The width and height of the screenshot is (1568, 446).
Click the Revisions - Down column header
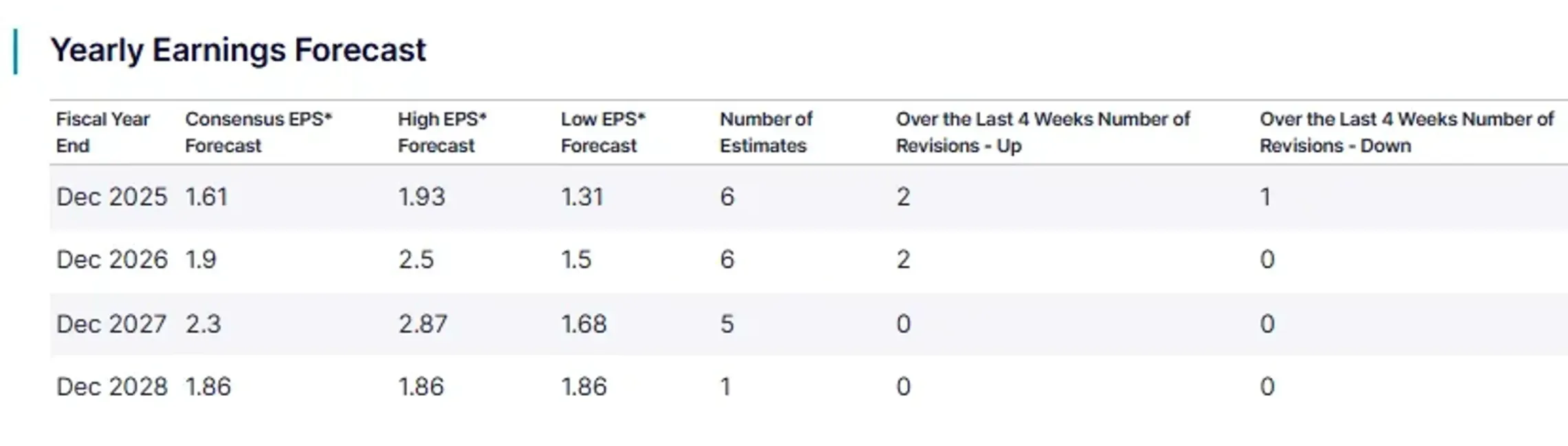coord(1406,132)
